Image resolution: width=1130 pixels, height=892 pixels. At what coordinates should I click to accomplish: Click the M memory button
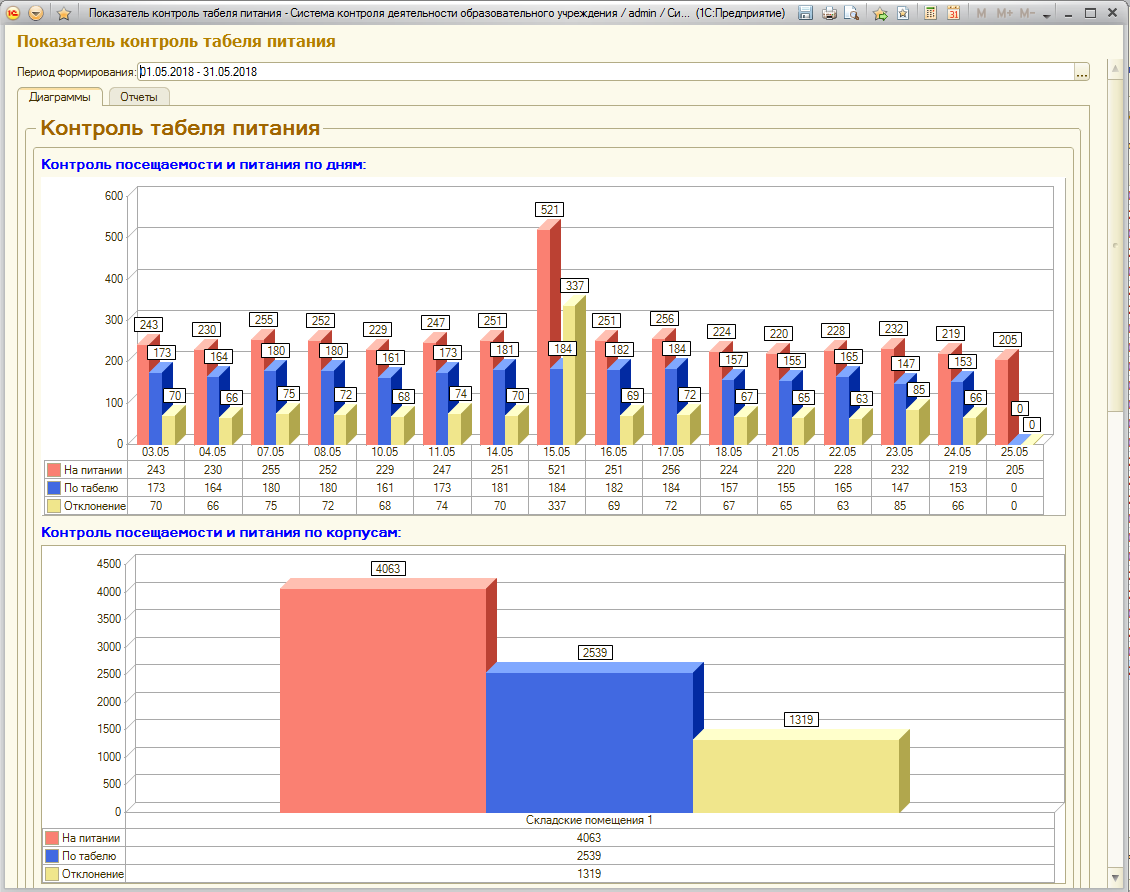[981, 13]
